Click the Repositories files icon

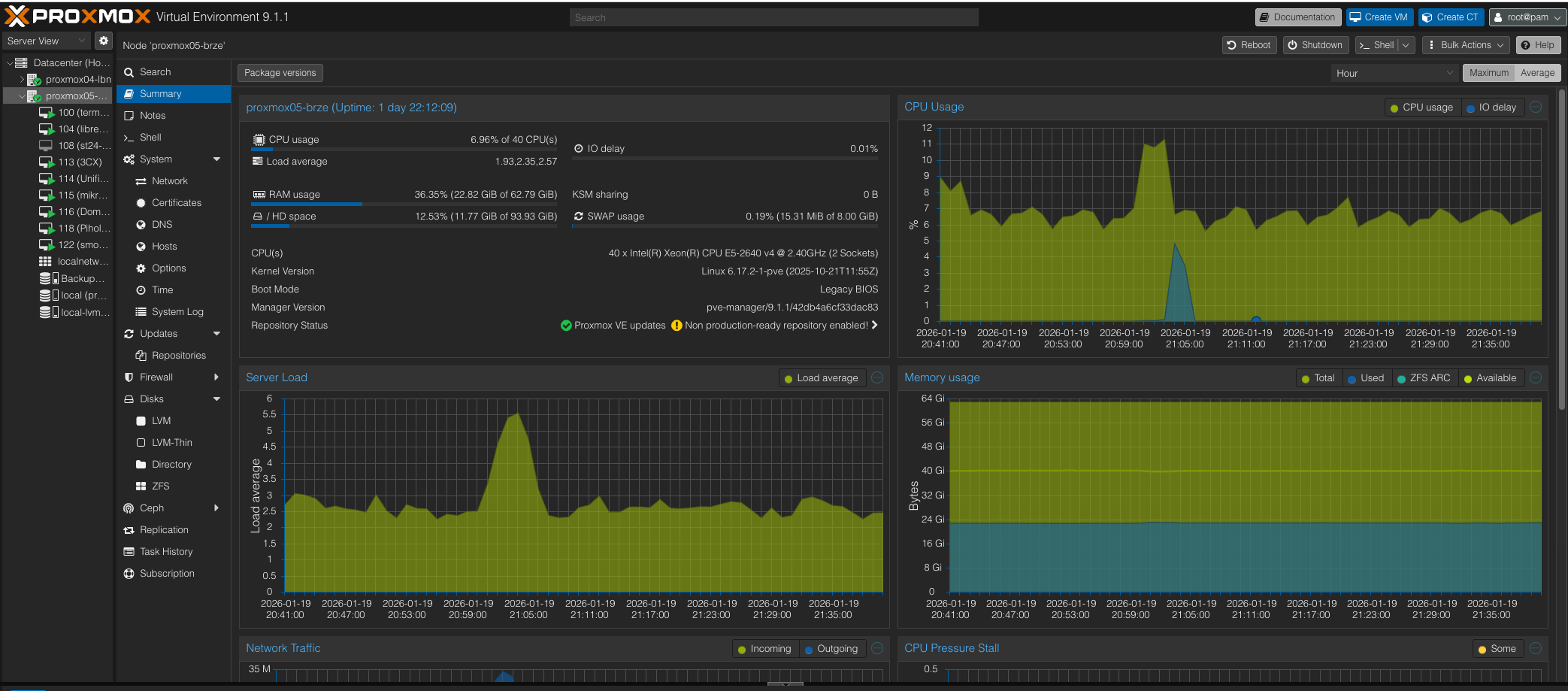pyautogui.click(x=141, y=356)
